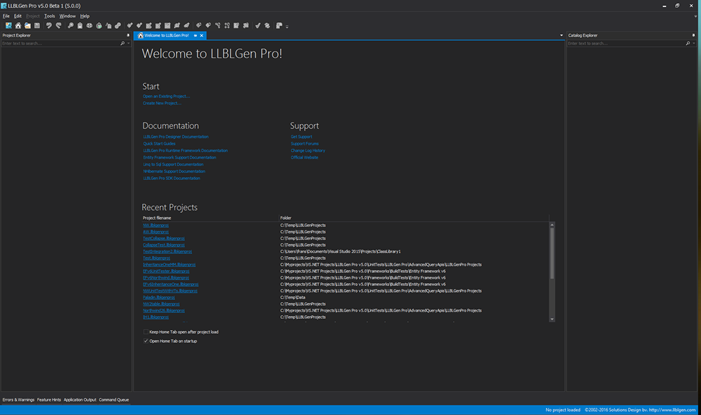Toggle Keep Home Tab open after project load
The image size is (701, 415).
(x=146, y=332)
